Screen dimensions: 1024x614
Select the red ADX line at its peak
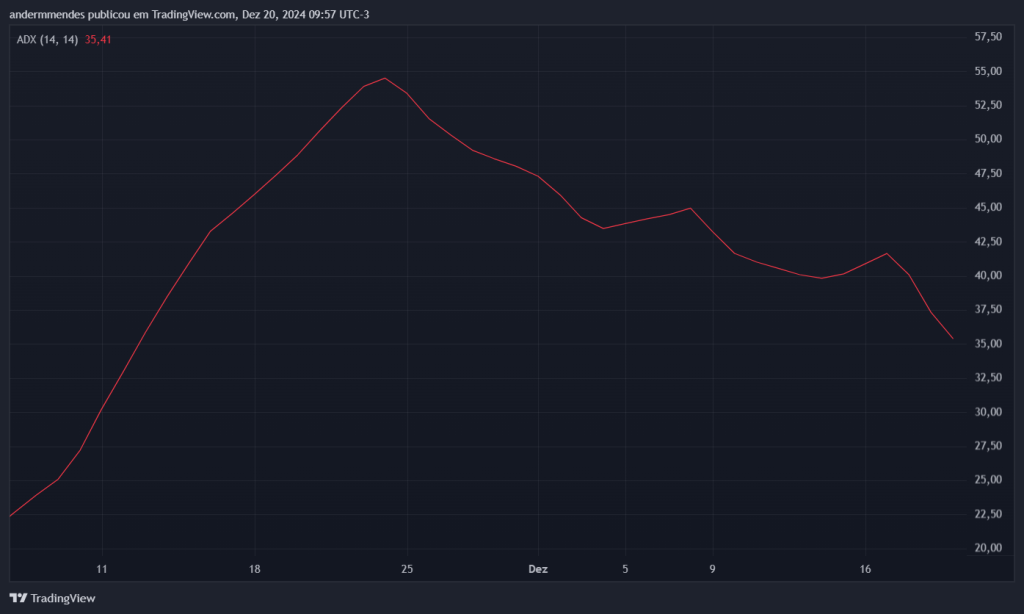384,78
